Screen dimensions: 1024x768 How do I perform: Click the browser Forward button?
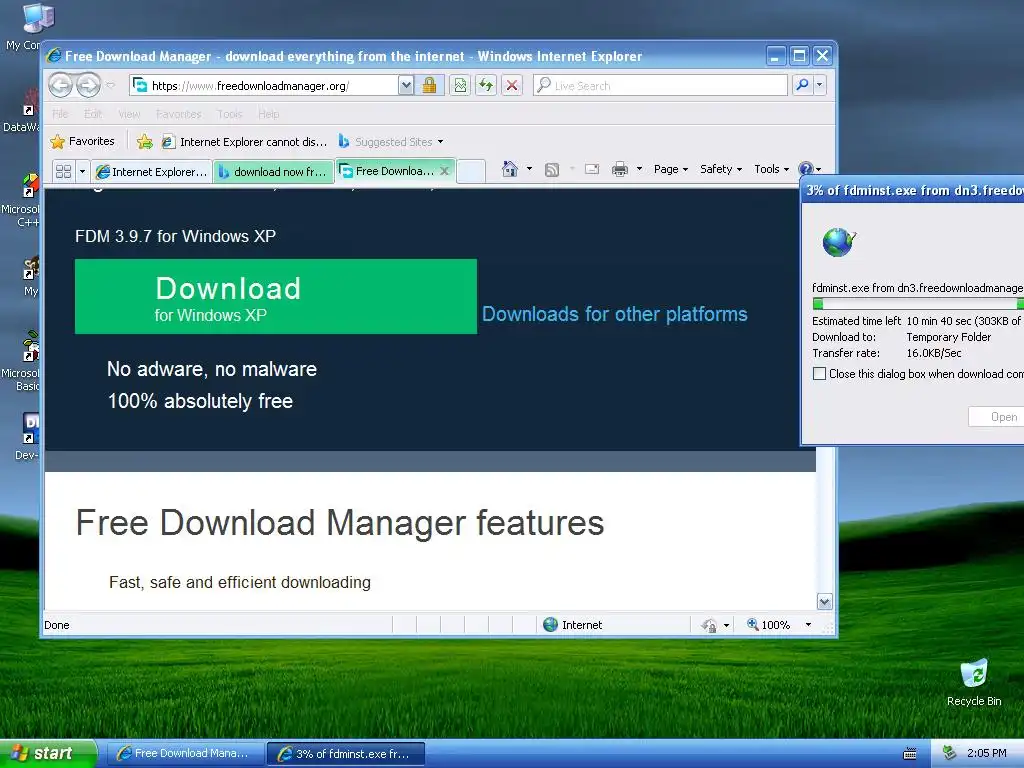[x=88, y=85]
